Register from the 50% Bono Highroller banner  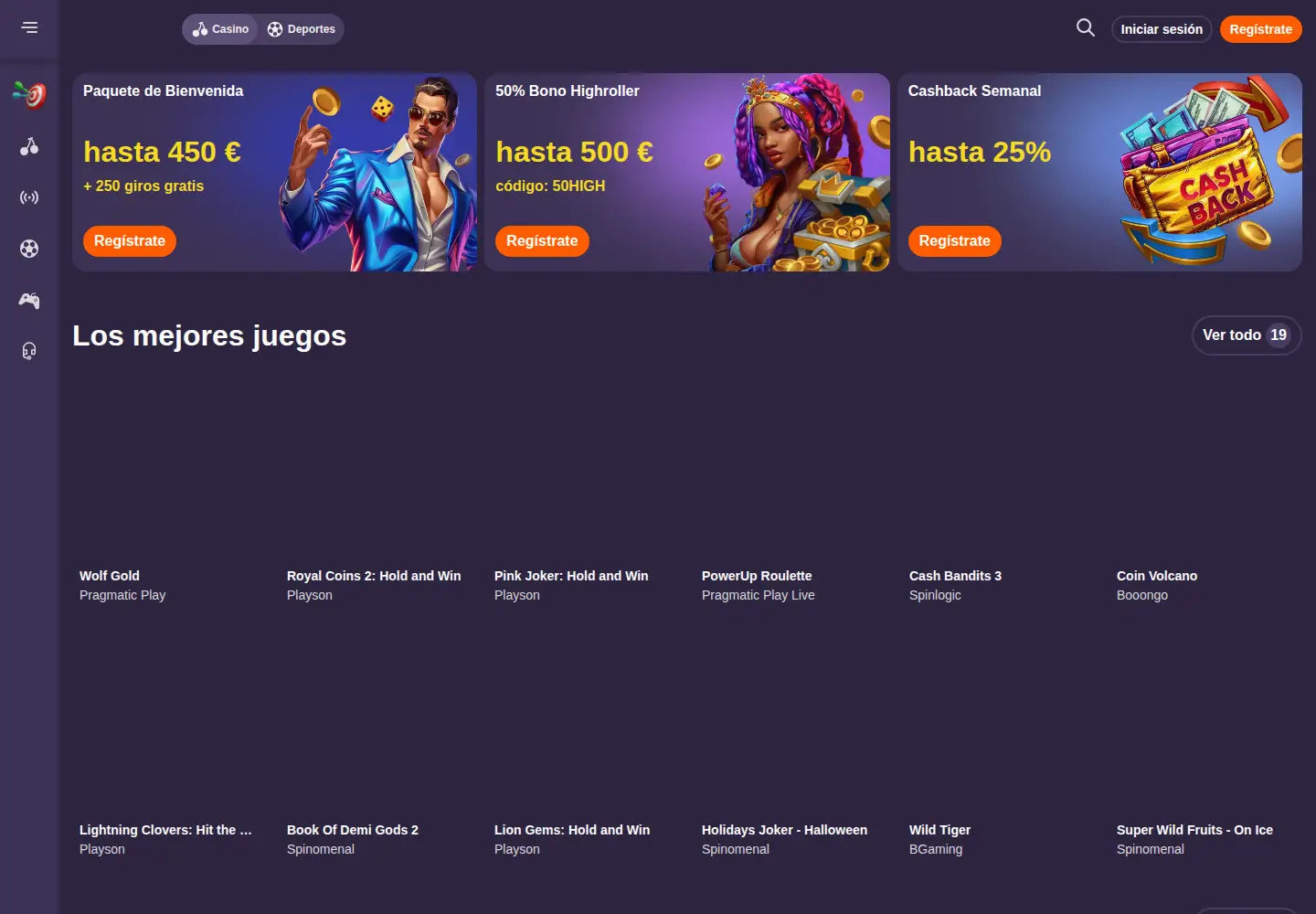(542, 241)
